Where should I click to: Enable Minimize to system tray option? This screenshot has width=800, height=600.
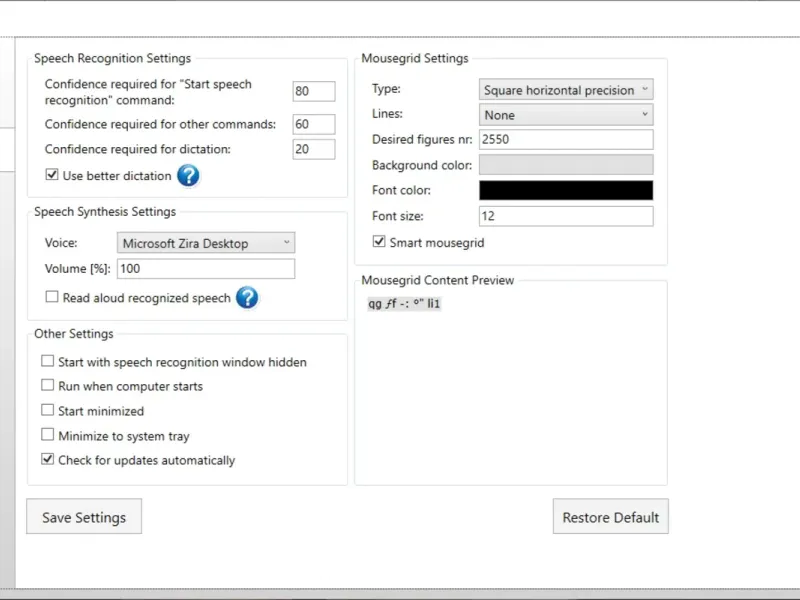[48, 436]
